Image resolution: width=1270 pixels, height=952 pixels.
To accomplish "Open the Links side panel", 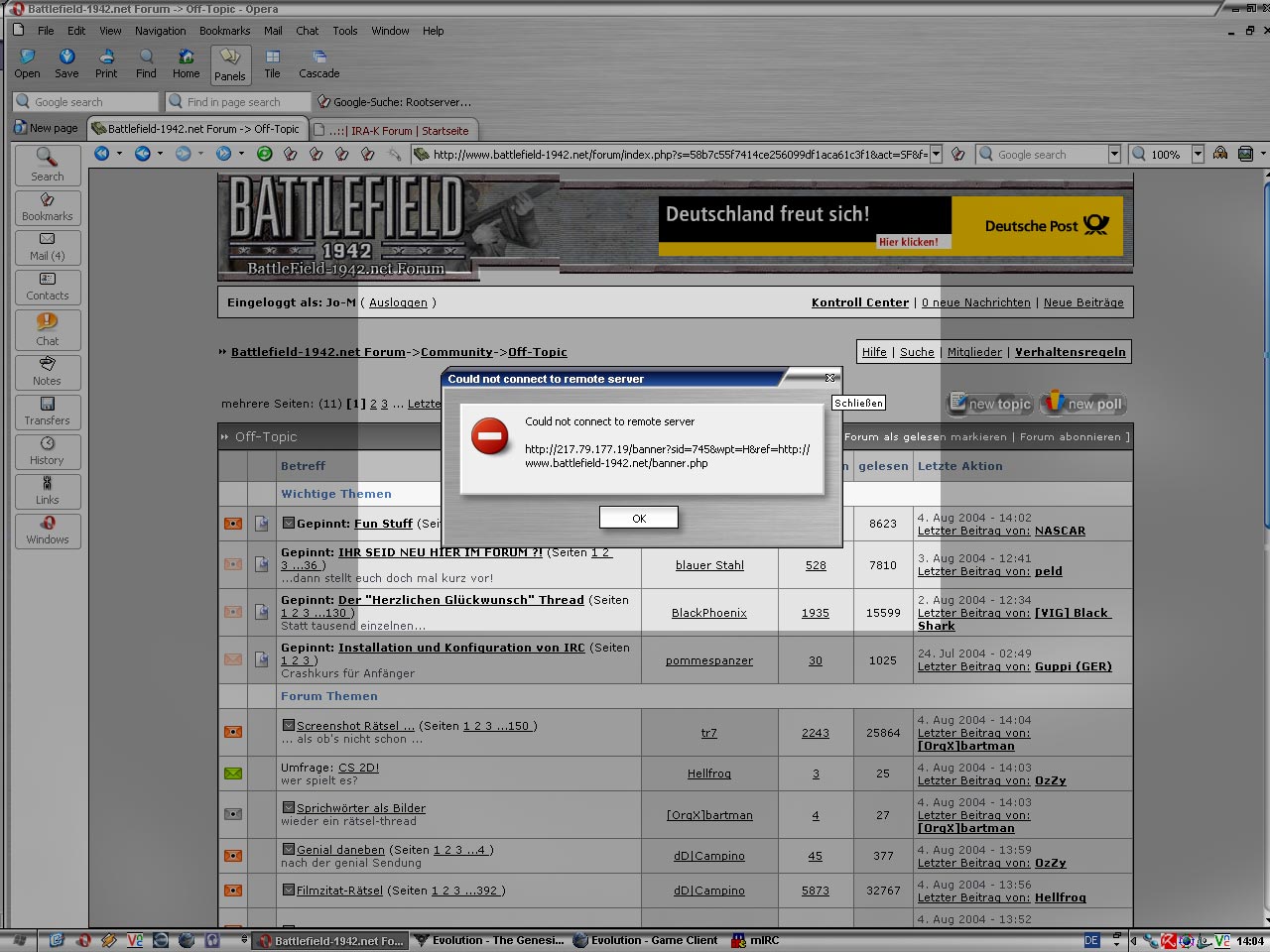I will [47, 491].
